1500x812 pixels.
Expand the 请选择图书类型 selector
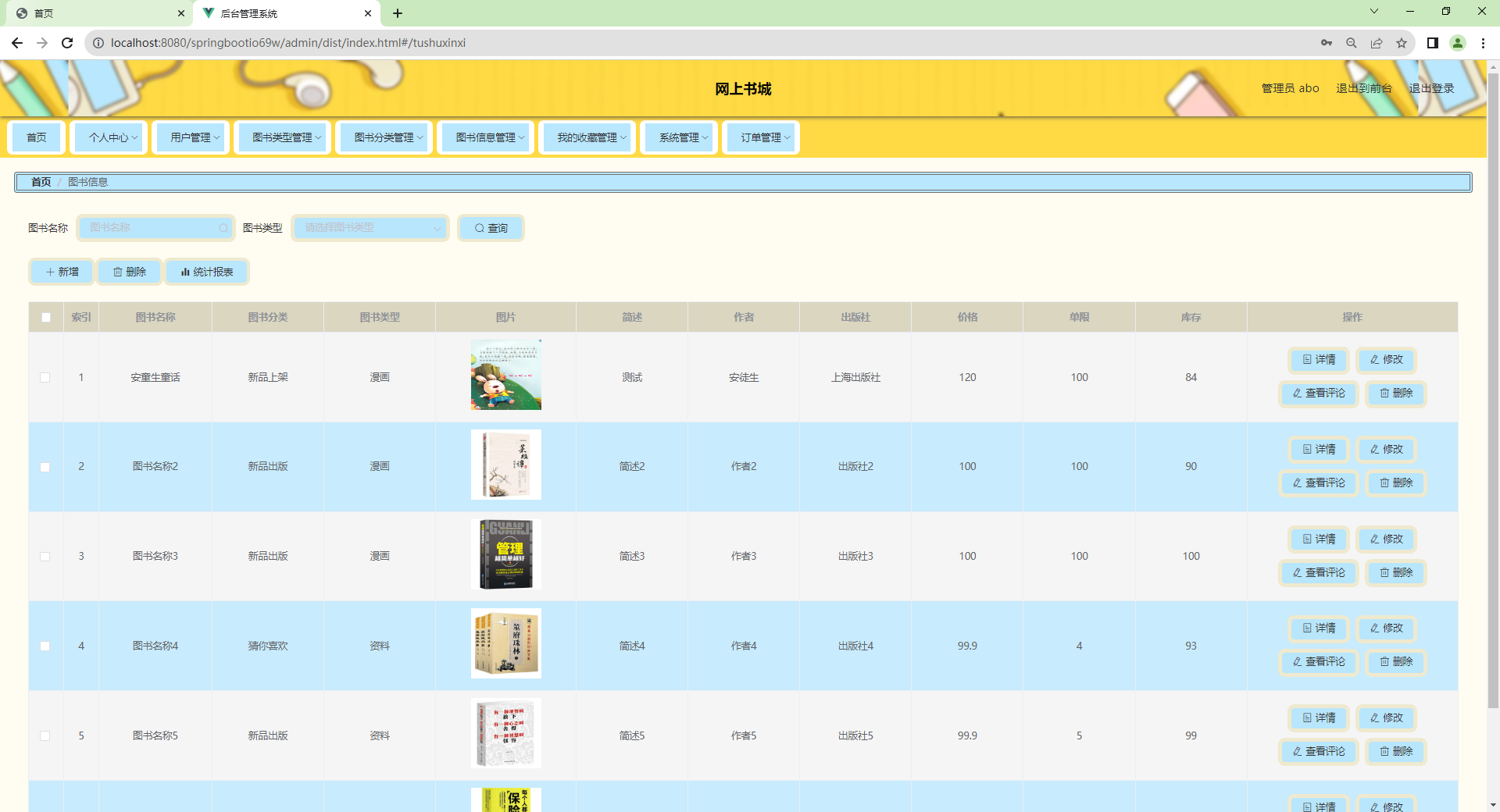click(x=370, y=227)
